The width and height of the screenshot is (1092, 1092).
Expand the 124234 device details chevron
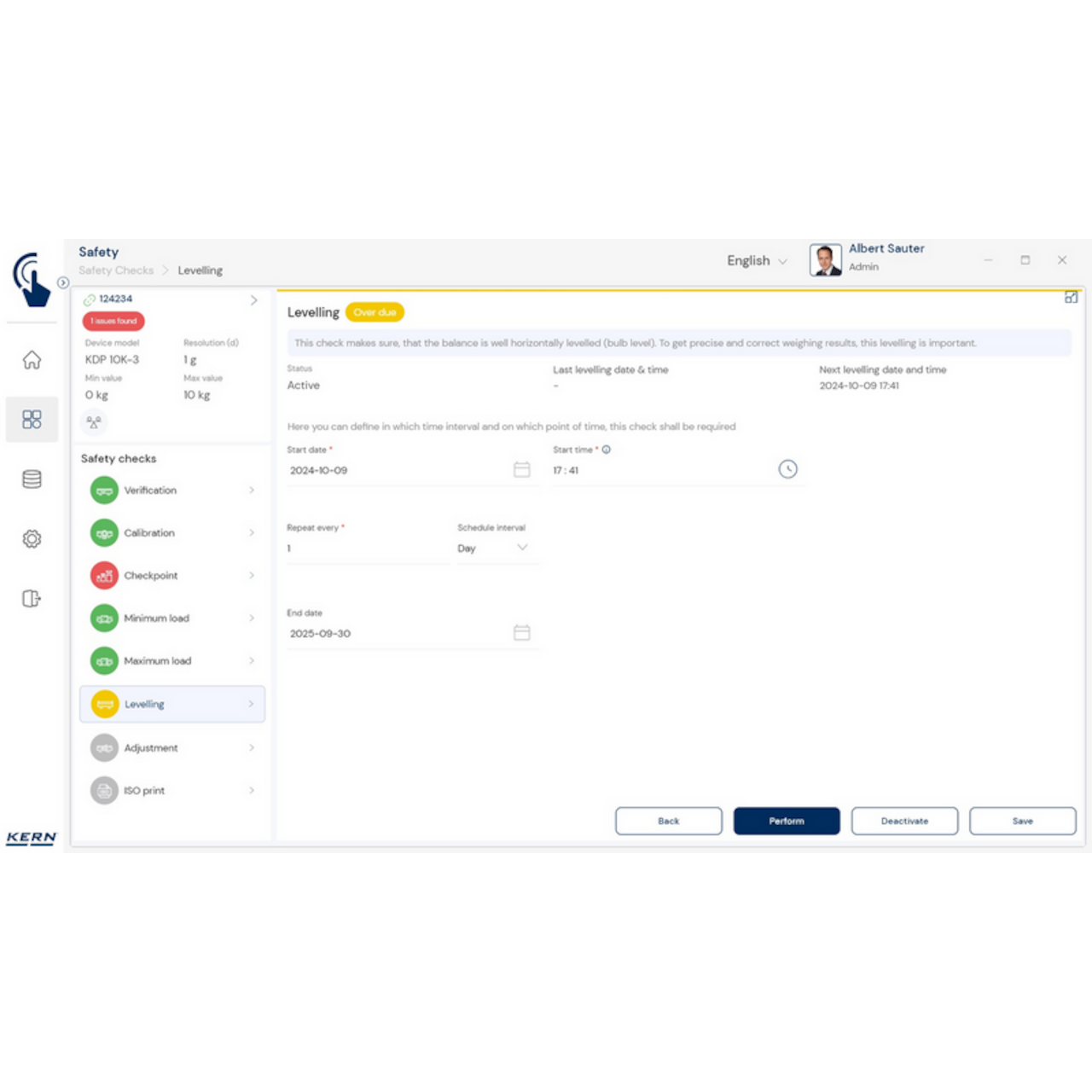coord(253,299)
